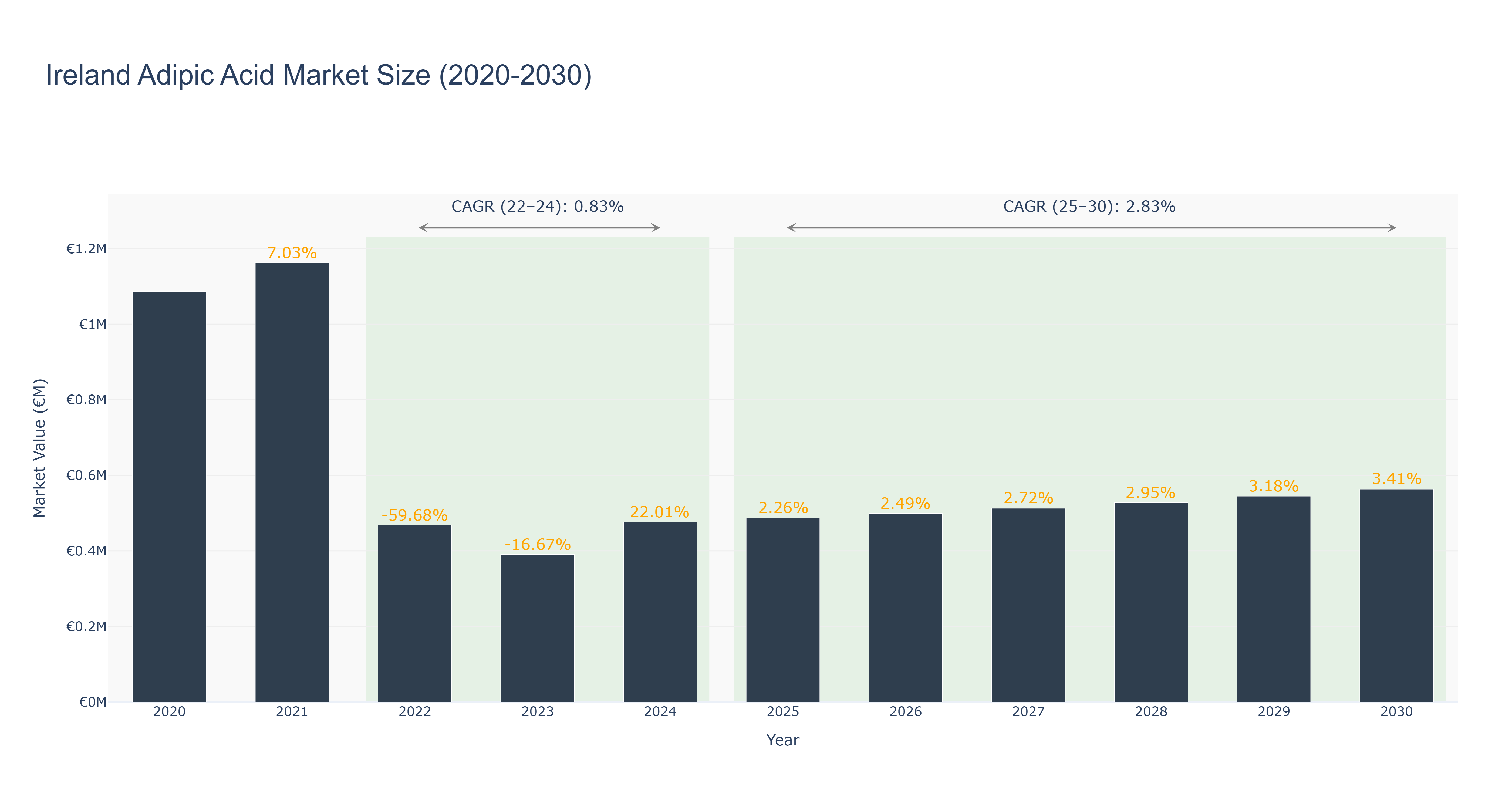Click the 7.03% growth label

pos(292,253)
